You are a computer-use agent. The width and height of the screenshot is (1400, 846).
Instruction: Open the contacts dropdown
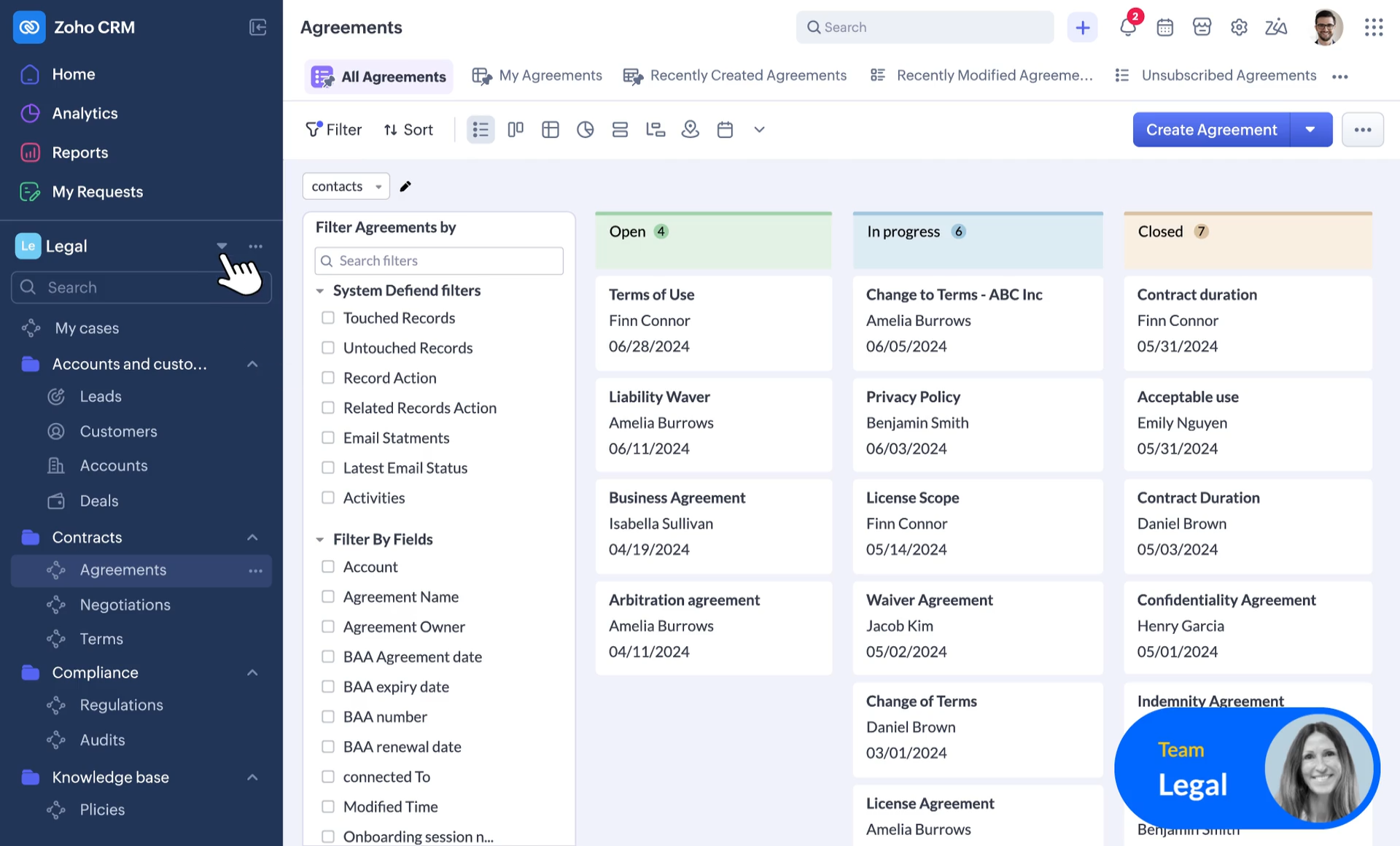(x=346, y=186)
